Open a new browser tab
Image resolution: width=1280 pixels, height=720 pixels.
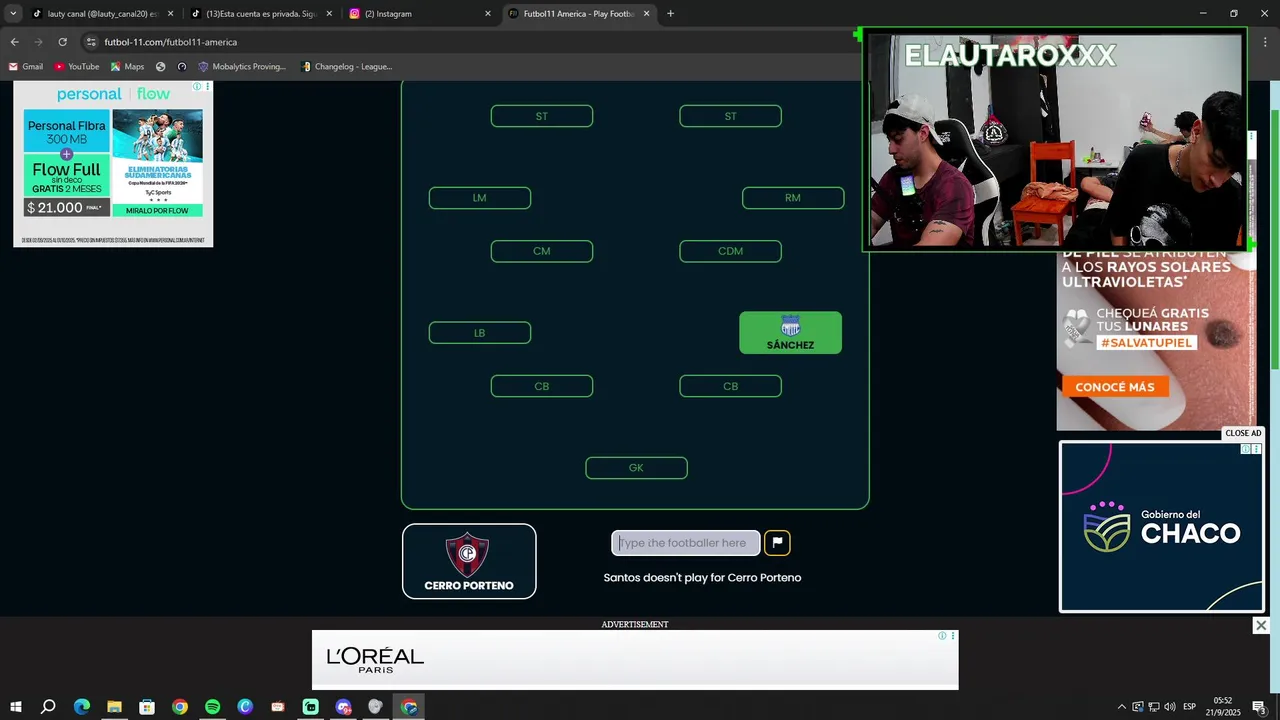(x=670, y=14)
